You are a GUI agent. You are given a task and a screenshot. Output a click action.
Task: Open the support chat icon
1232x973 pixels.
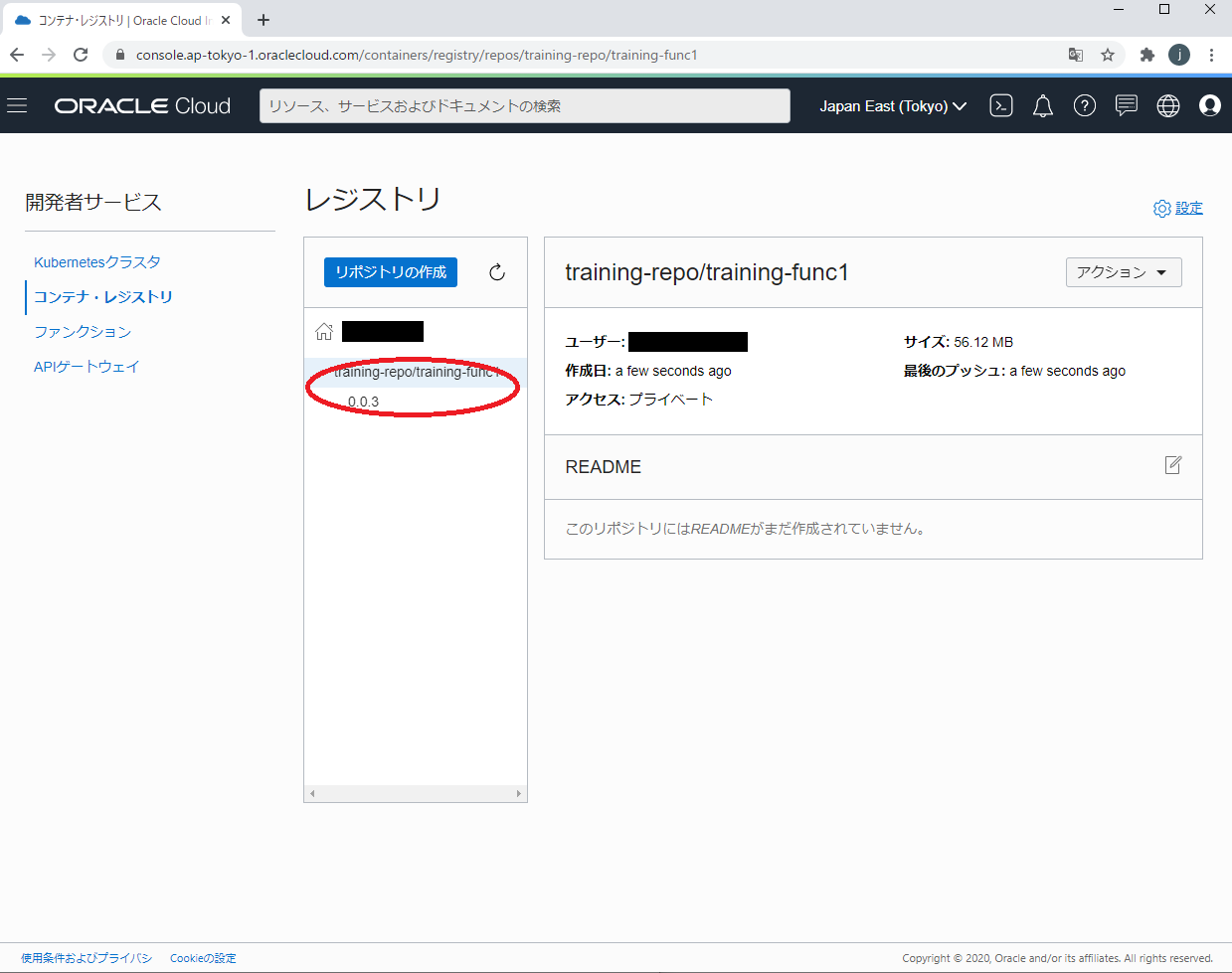[x=1127, y=105]
